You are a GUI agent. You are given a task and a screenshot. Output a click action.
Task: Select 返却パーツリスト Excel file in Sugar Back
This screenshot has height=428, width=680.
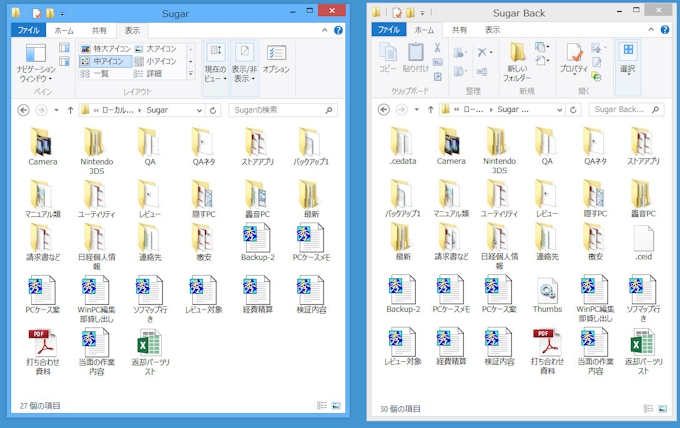(643, 351)
